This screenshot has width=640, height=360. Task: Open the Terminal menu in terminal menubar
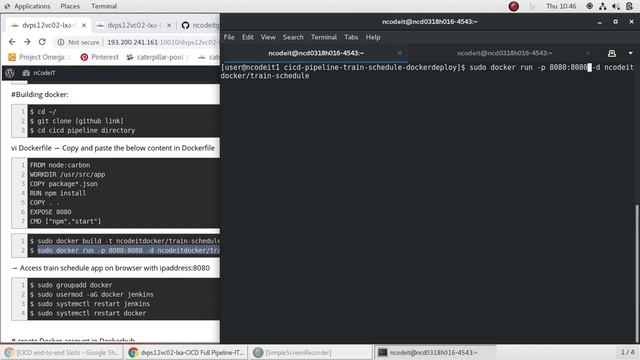(x=324, y=37)
